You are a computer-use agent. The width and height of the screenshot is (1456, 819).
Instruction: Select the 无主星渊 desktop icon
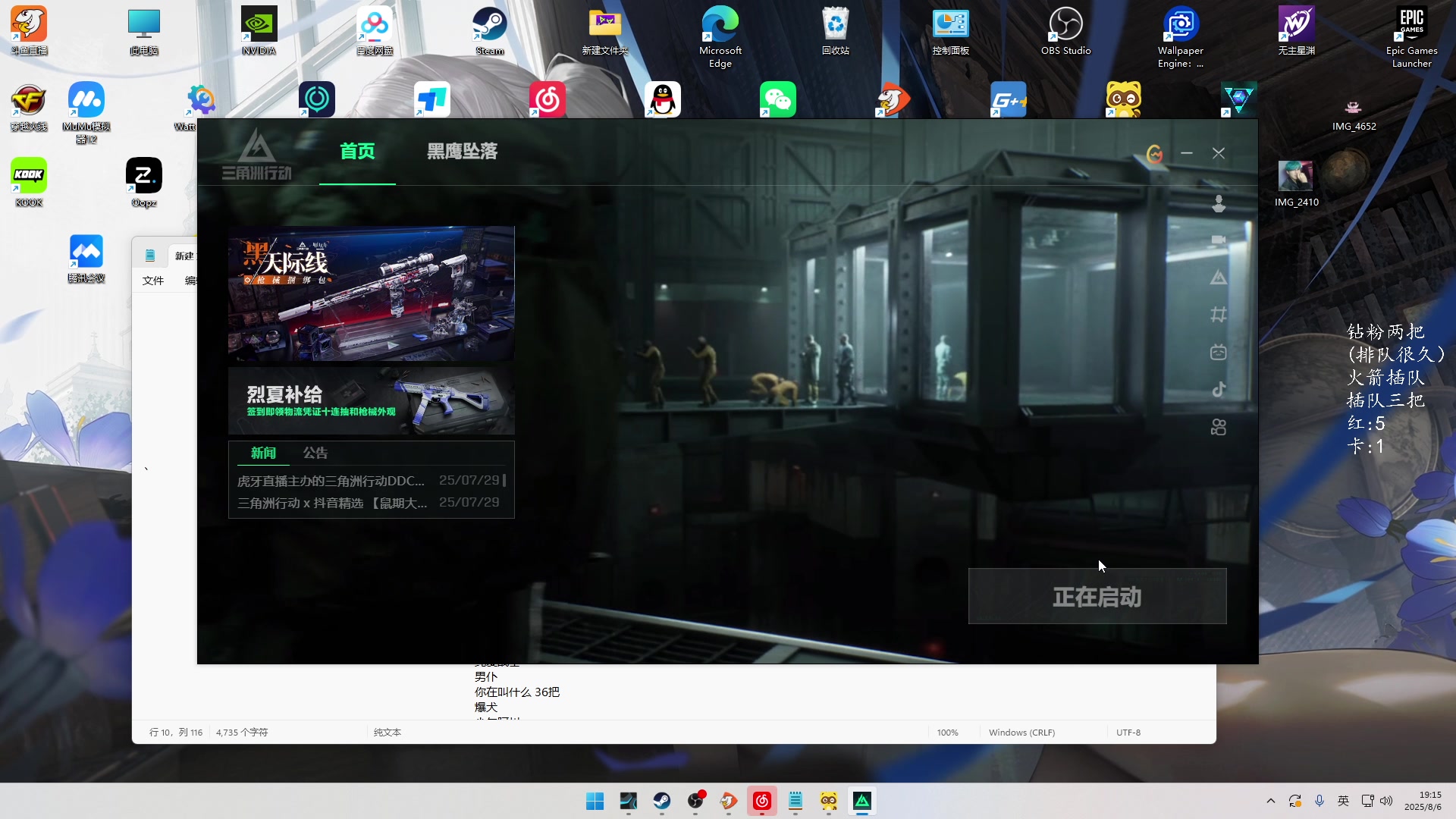click(1297, 31)
